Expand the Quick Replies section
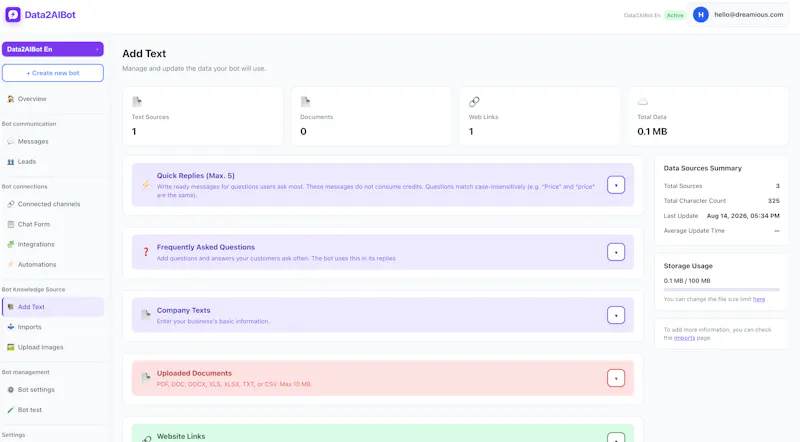 [616, 185]
